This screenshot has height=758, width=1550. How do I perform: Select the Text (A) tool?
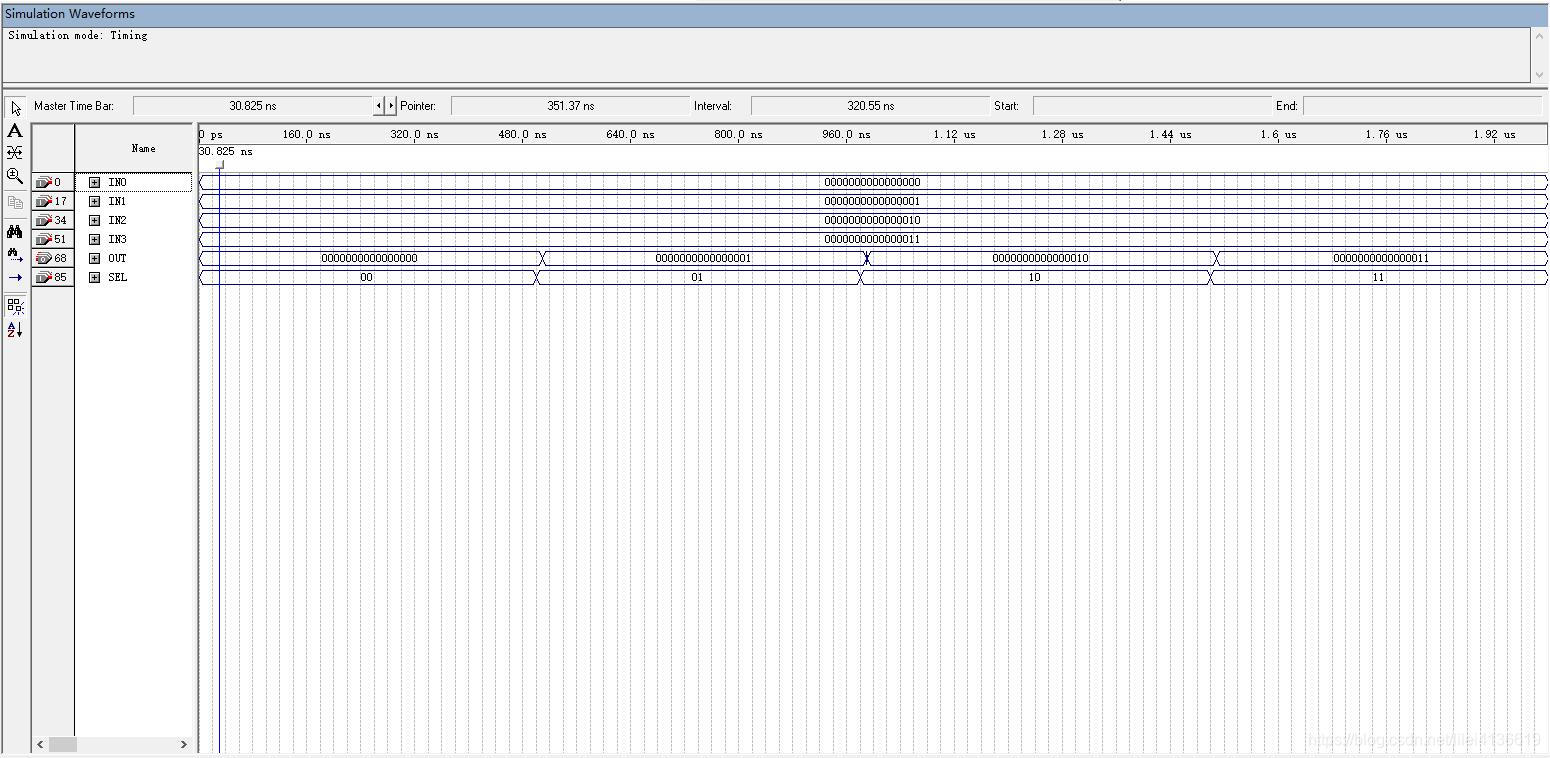click(x=15, y=131)
